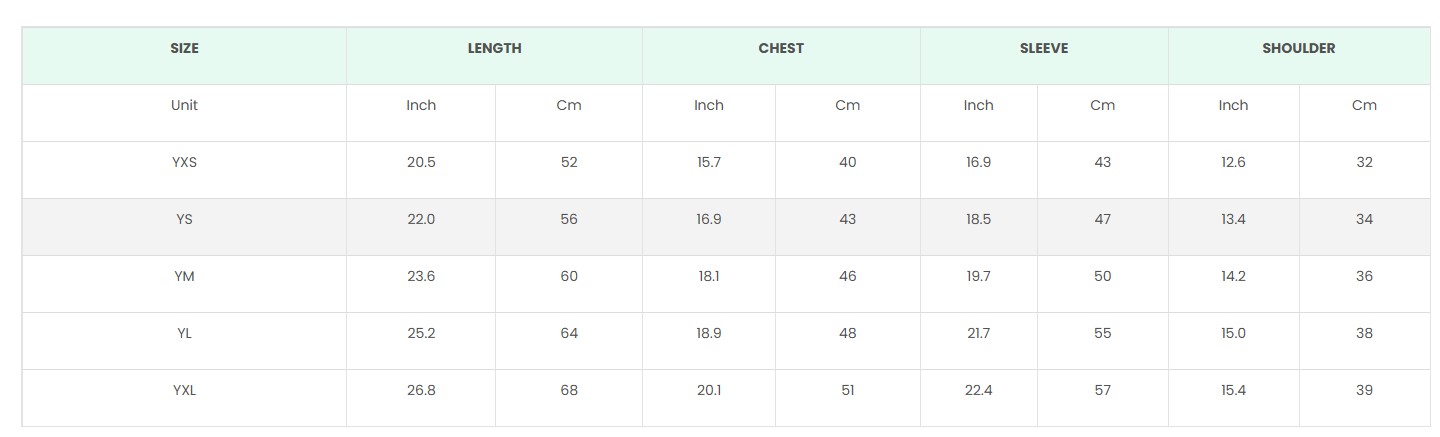The width and height of the screenshot is (1440, 437).
Task: Click YXL length value 26.8 inches
Action: click(421, 390)
